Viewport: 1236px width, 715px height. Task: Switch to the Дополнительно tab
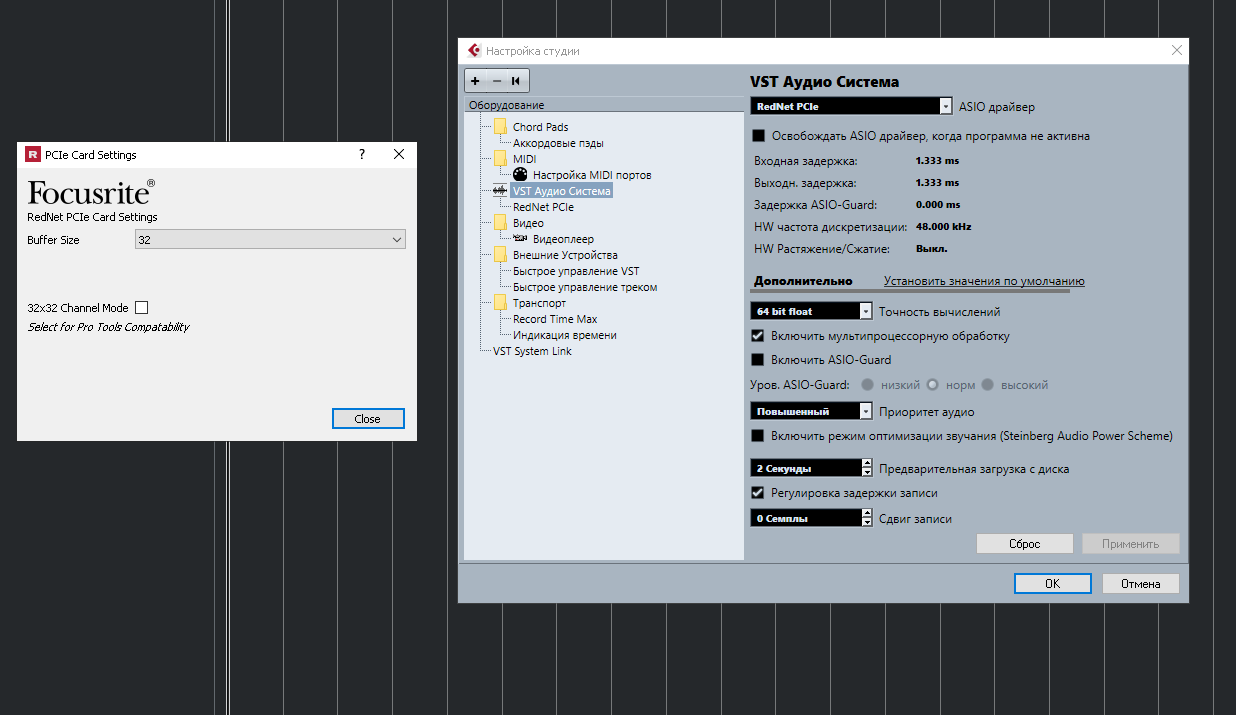point(803,281)
